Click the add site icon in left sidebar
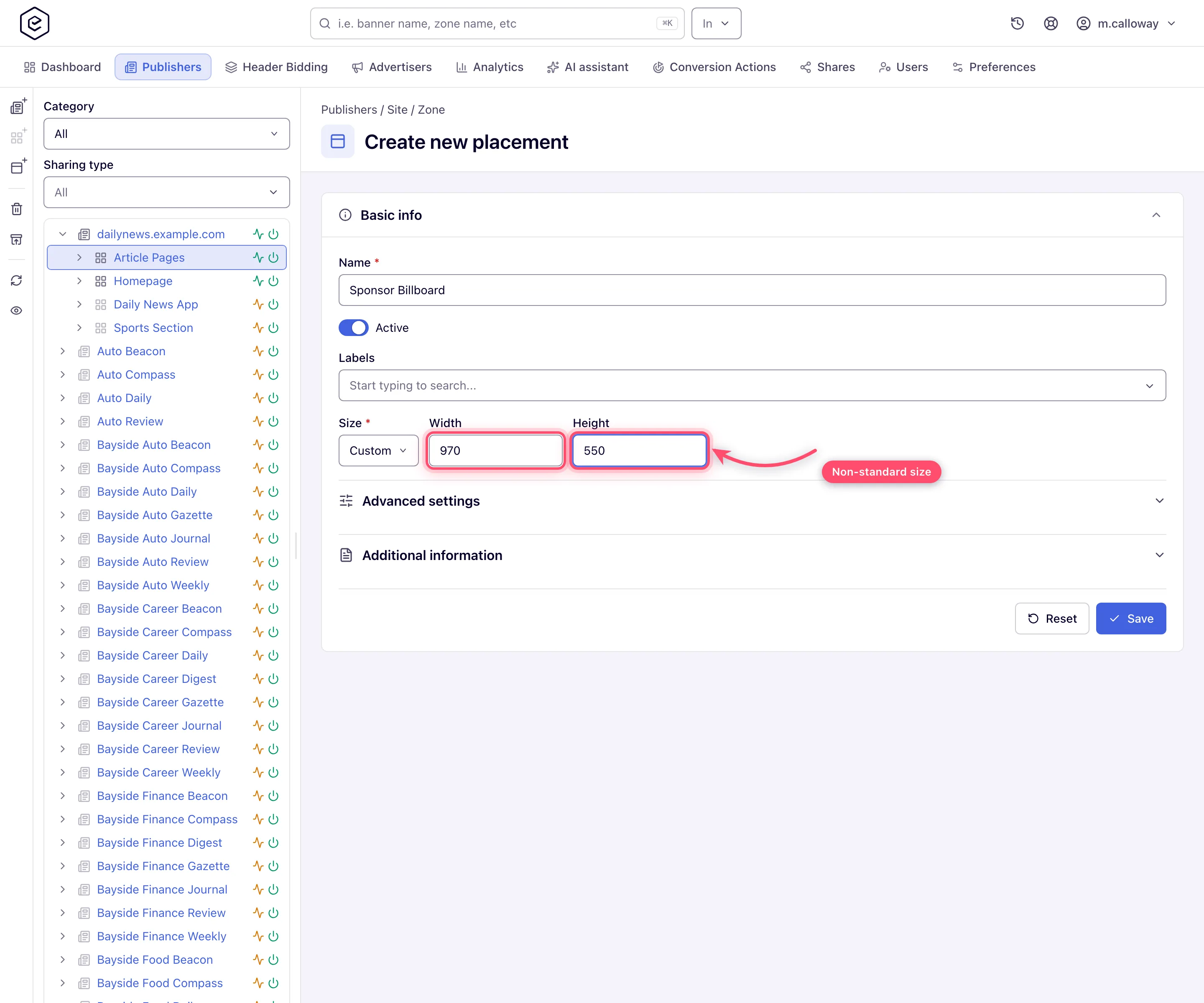1204x1003 pixels. pos(18,107)
